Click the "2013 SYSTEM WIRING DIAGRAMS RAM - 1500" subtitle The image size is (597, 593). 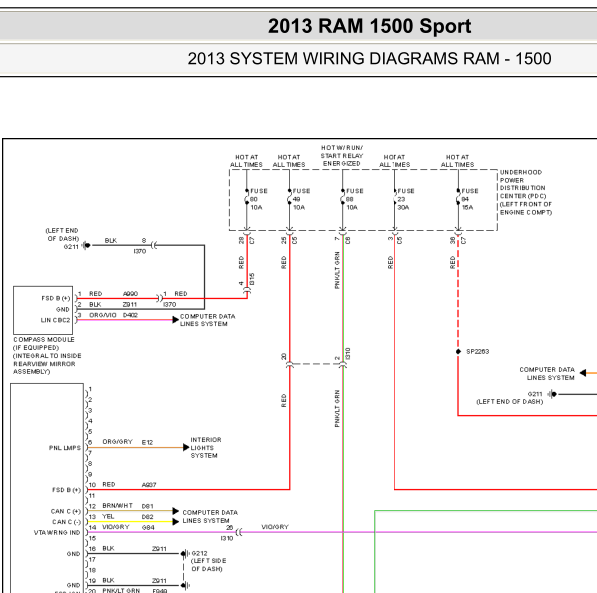[x=369, y=59]
